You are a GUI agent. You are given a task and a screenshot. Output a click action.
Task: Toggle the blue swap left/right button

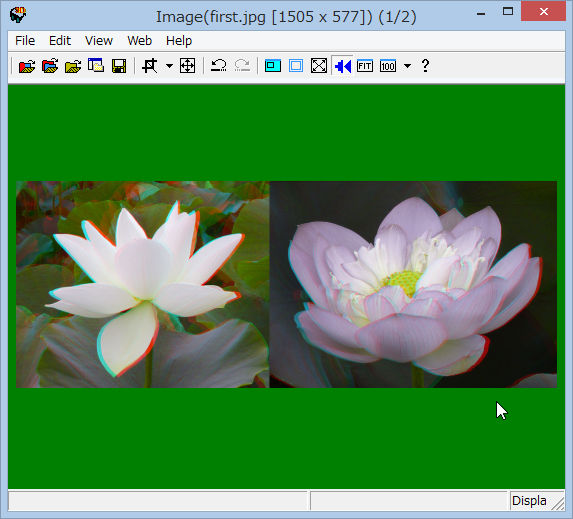tap(342, 66)
